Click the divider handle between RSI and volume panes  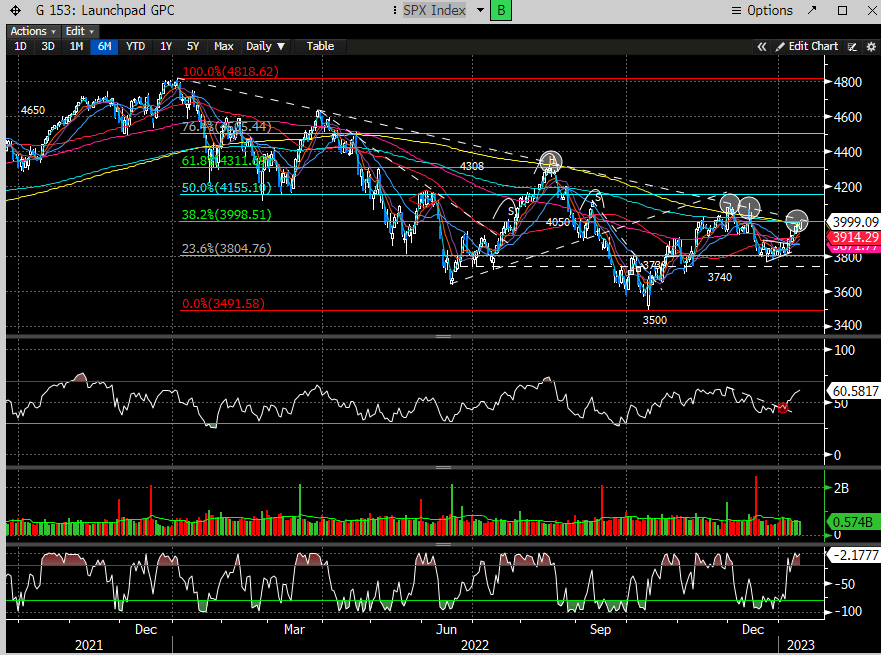444,467
